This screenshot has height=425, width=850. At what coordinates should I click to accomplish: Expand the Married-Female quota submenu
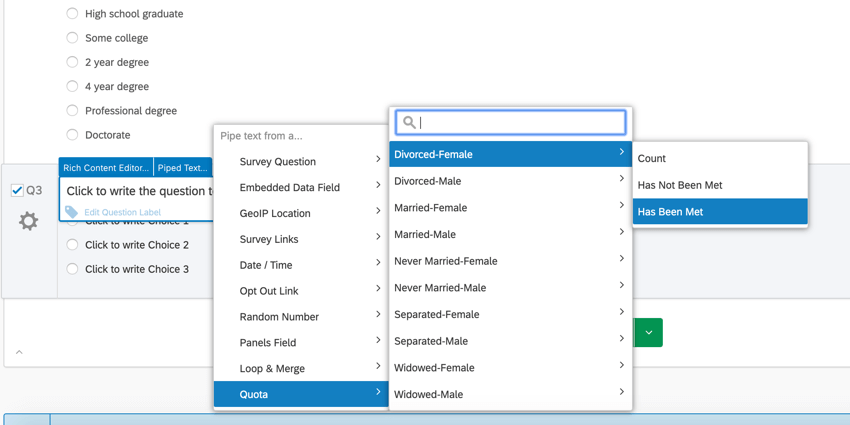click(x=510, y=208)
